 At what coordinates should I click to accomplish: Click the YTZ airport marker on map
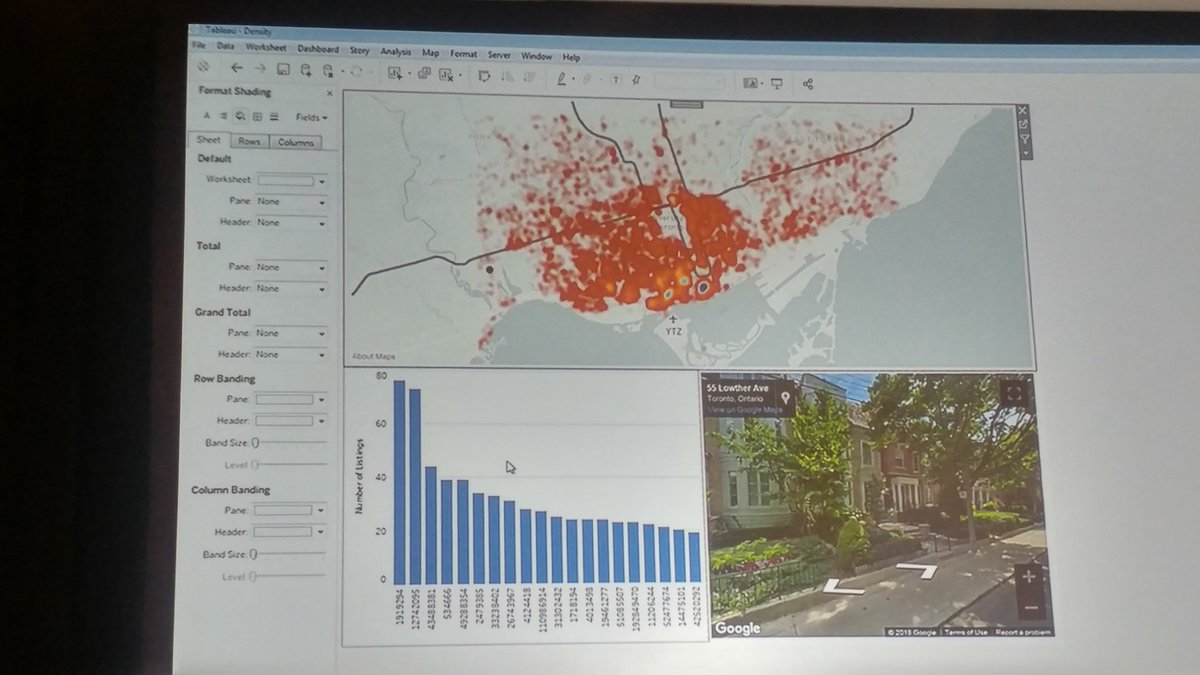point(671,323)
